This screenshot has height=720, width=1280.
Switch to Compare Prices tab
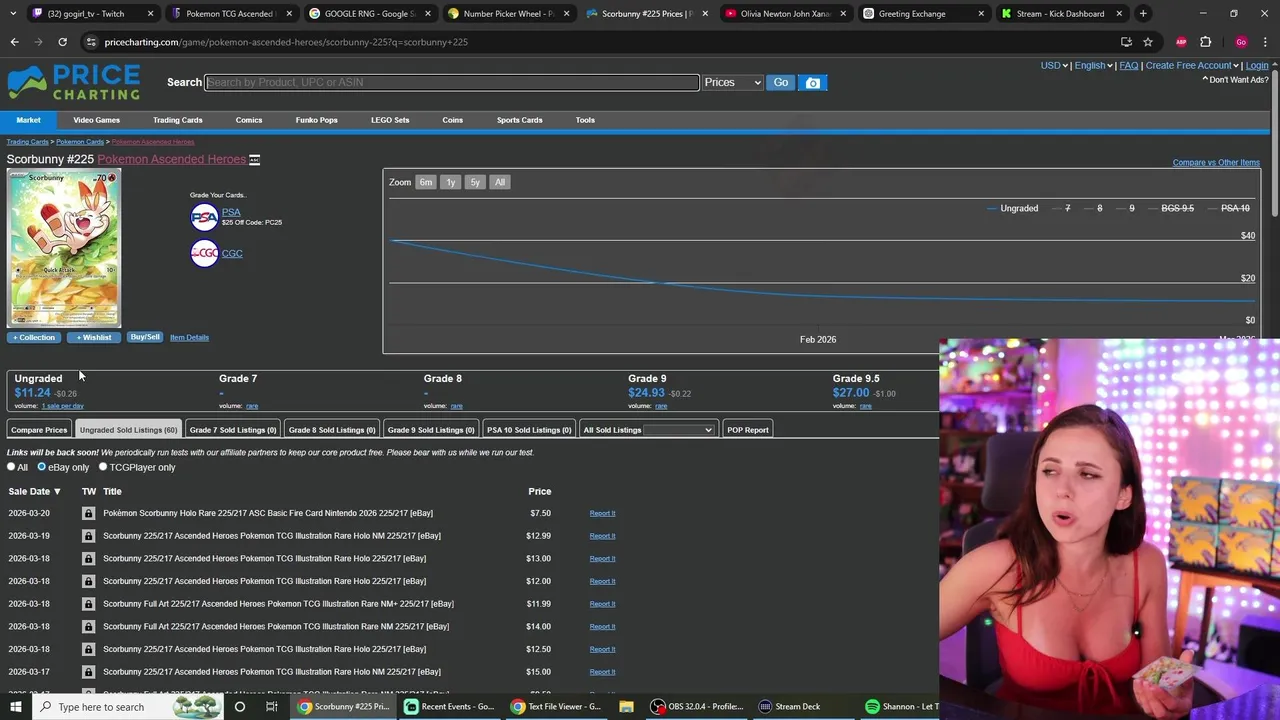click(x=39, y=430)
